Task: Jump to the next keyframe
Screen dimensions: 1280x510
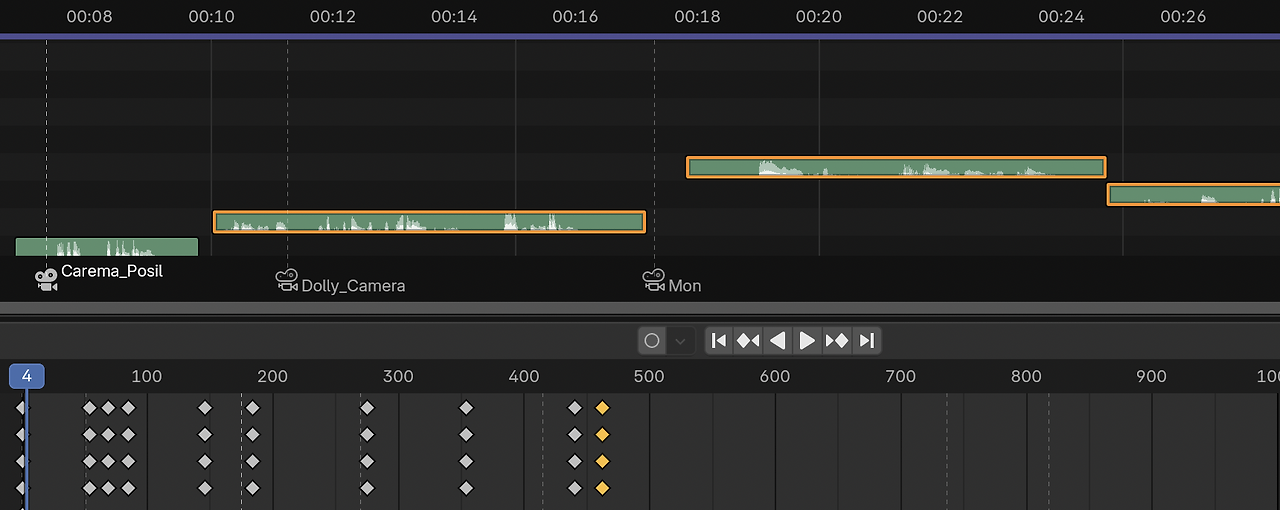Action: coord(837,341)
